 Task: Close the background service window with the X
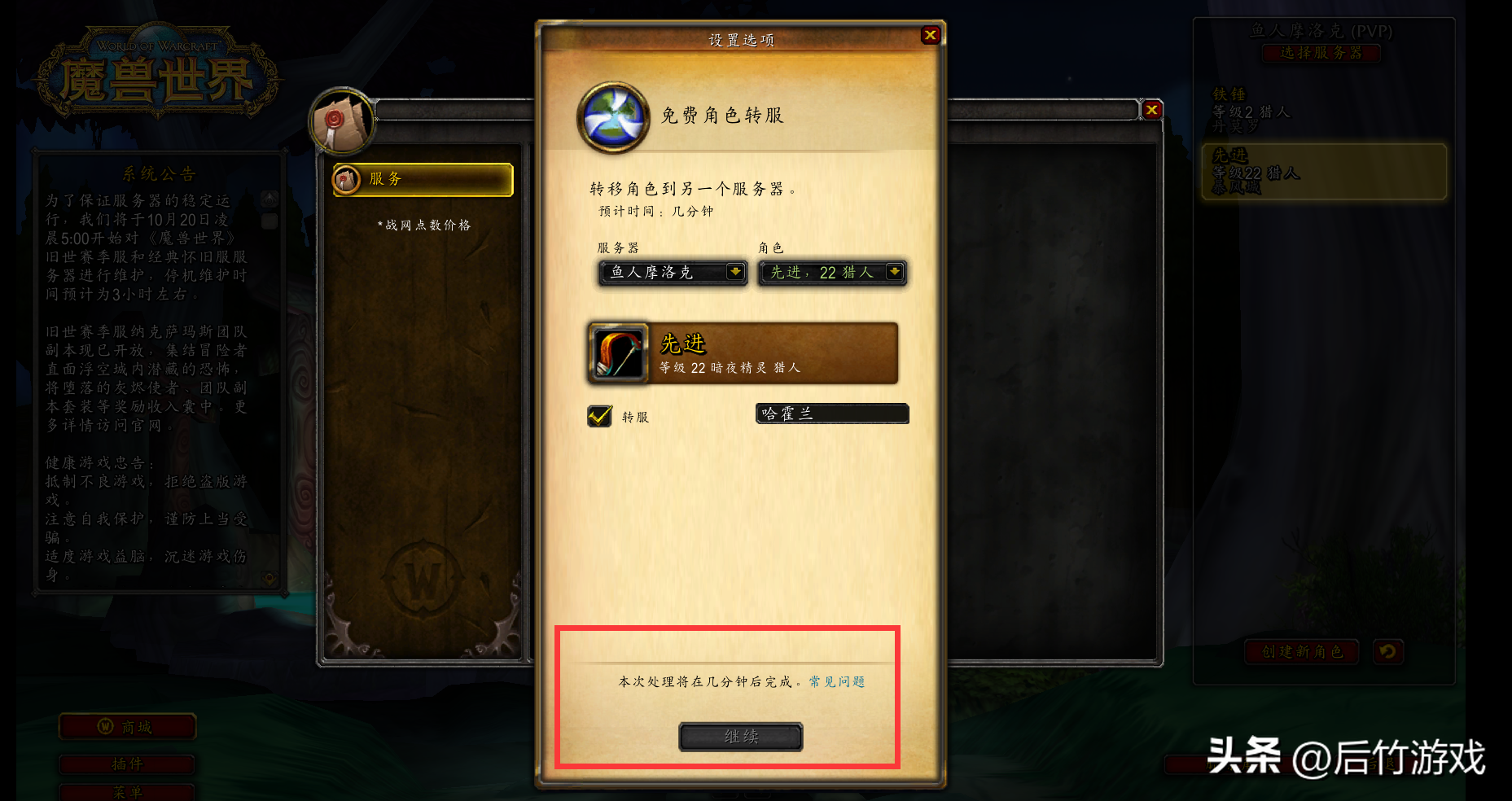(1151, 109)
